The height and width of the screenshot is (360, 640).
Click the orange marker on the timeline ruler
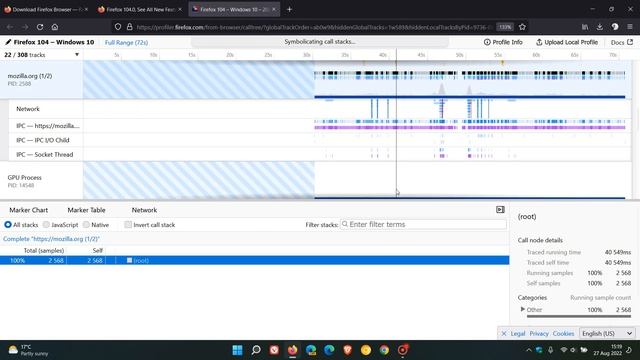502,62
